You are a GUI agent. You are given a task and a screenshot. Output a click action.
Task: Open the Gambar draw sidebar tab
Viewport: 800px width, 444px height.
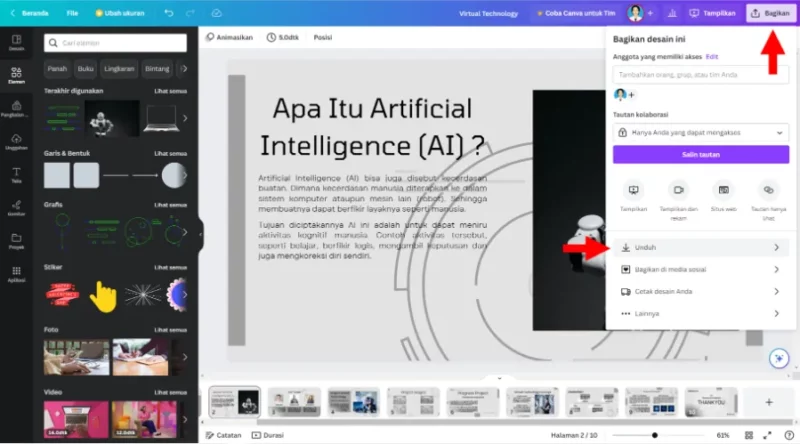pos(16,208)
